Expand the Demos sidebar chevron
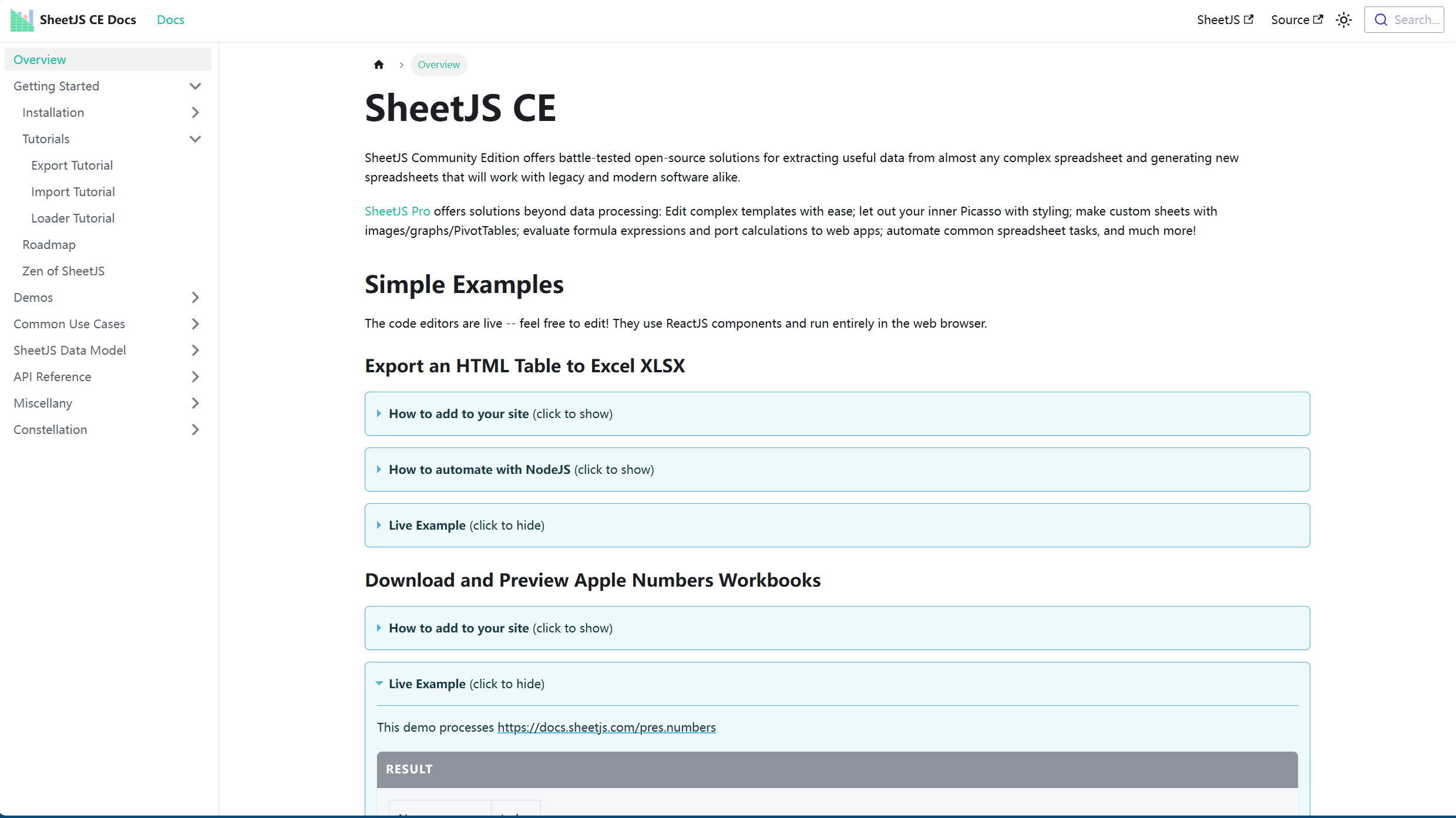The width and height of the screenshot is (1456, 818). (x=195, y=298)
